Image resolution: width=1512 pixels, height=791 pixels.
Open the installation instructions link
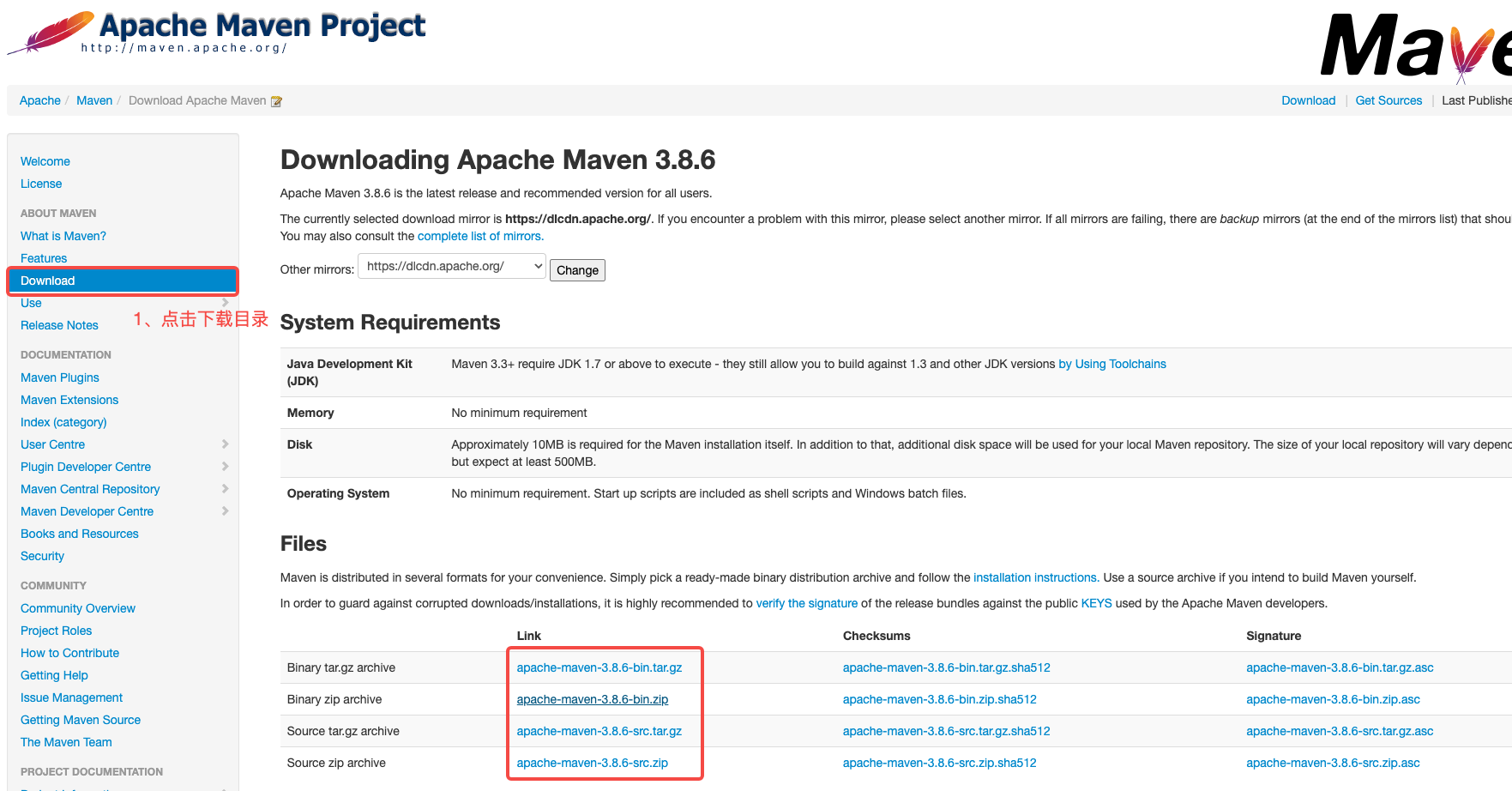click(1035, 577)
